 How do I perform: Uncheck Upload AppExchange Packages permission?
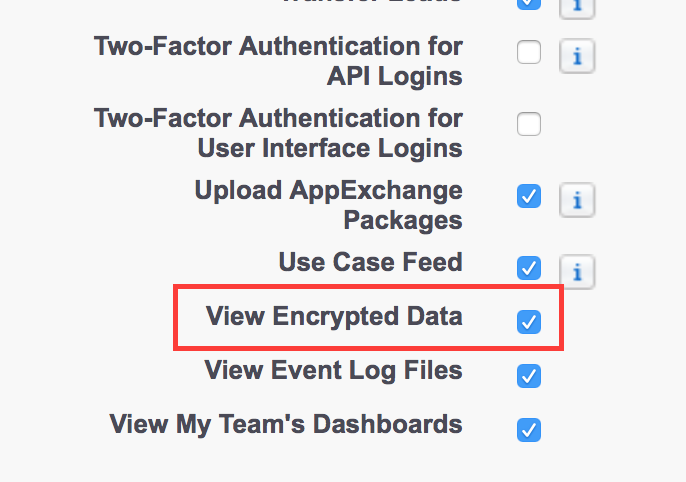[529, 196]
